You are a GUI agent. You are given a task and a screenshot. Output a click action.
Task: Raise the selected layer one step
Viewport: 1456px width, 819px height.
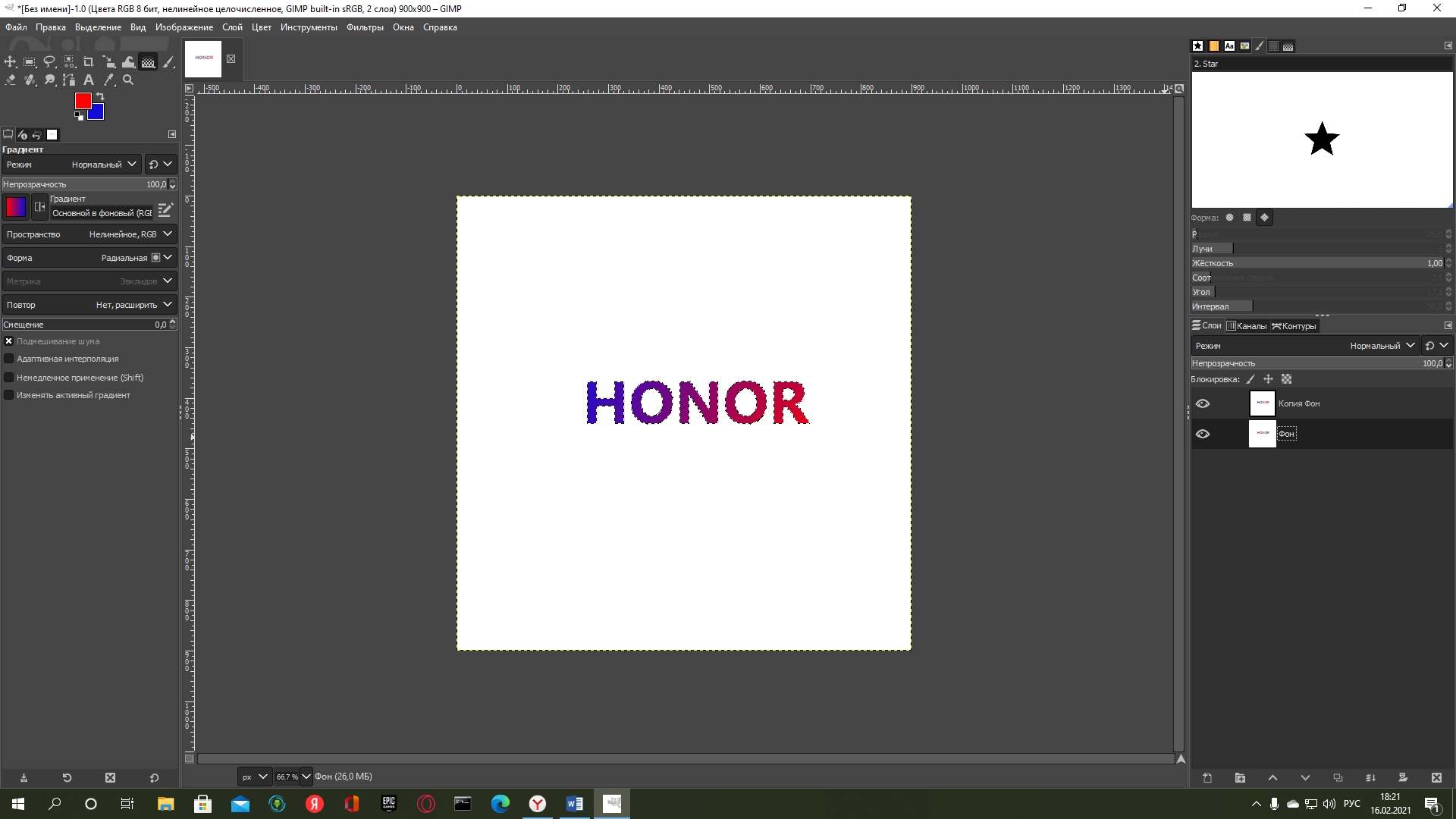click(1272, 778)
